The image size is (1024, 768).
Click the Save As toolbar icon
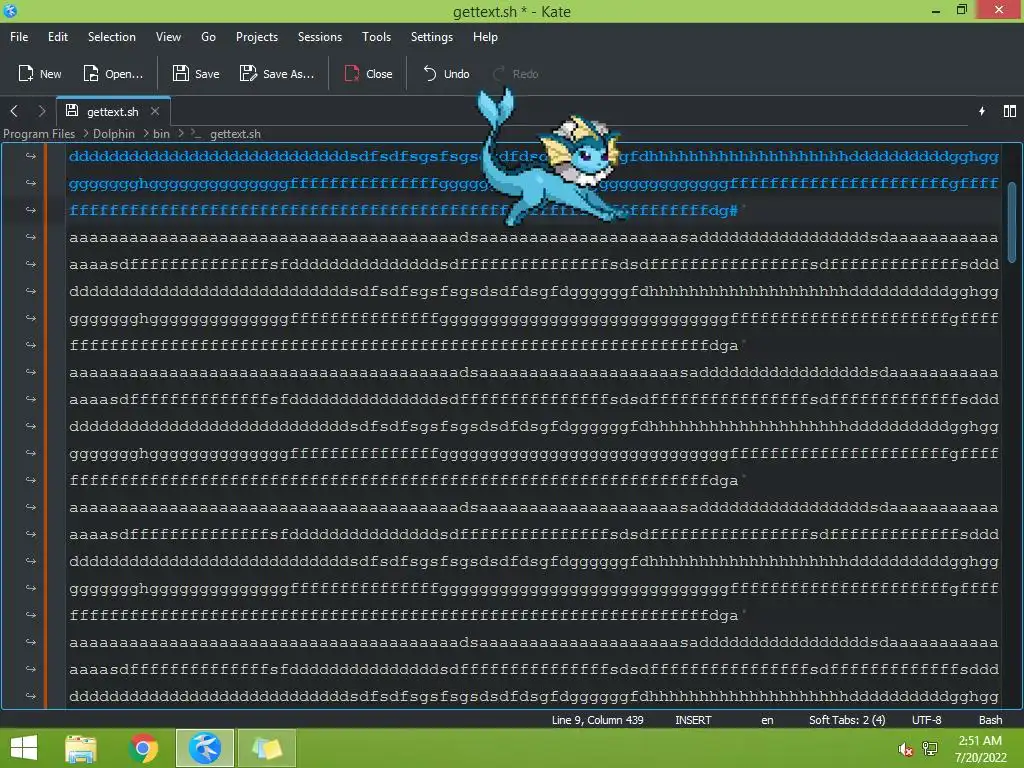248,73
